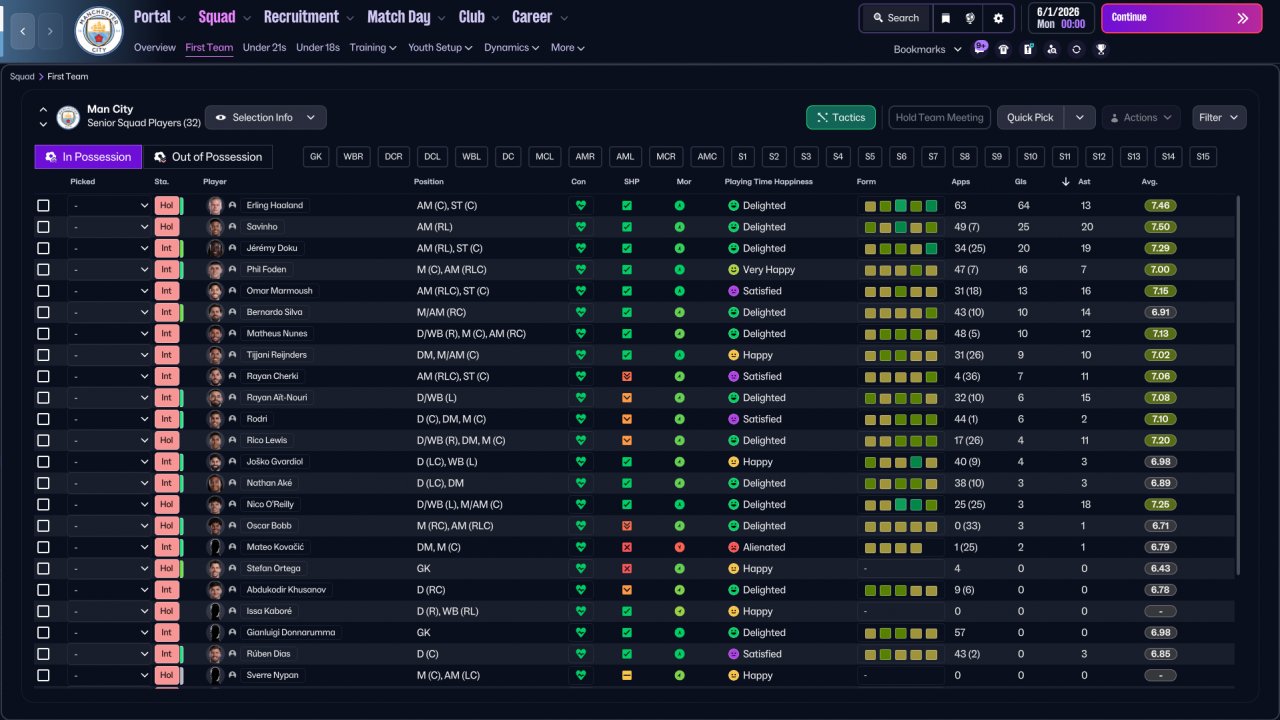Tick the checkbox for Erling Haaland
Viewport: 1280px width, 720px height.
pyautogui.click(x=43, y=206)
